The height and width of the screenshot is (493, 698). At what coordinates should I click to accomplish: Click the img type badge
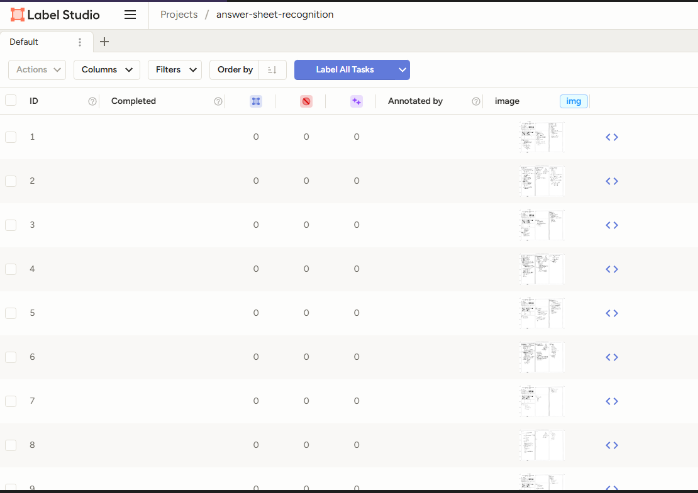[573, 101]
